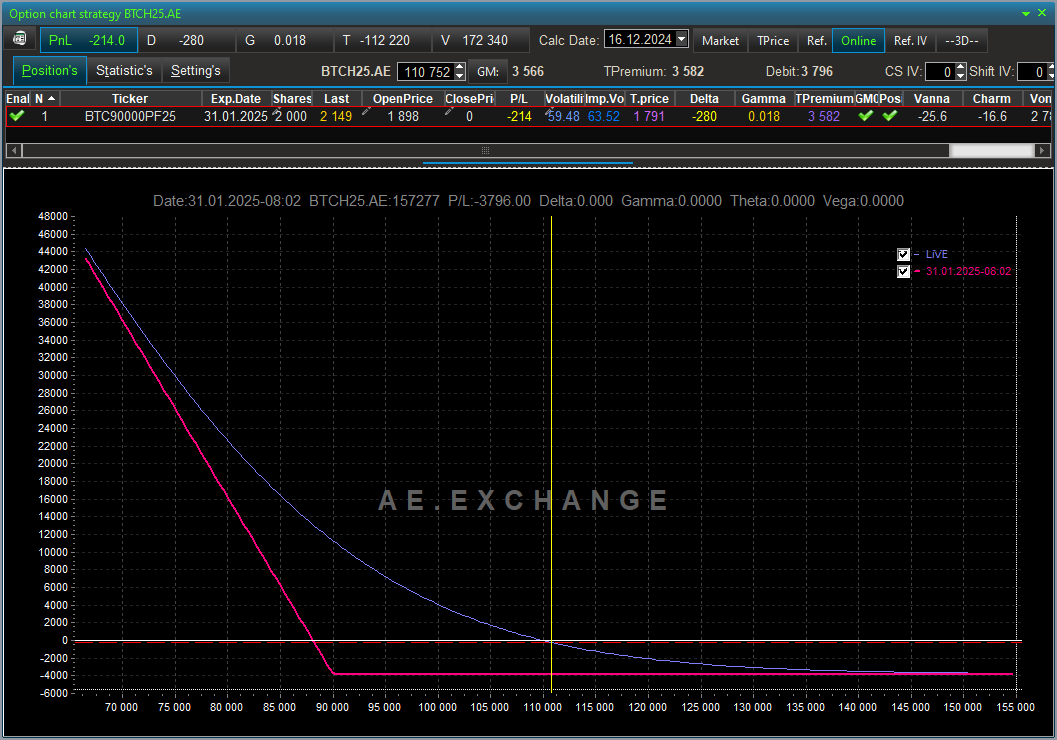Click the pencil edit icon beside Shares 2 000
The height and width of the screenshot is (740, 1057).
pyautogui.click(x=276, y=112)
